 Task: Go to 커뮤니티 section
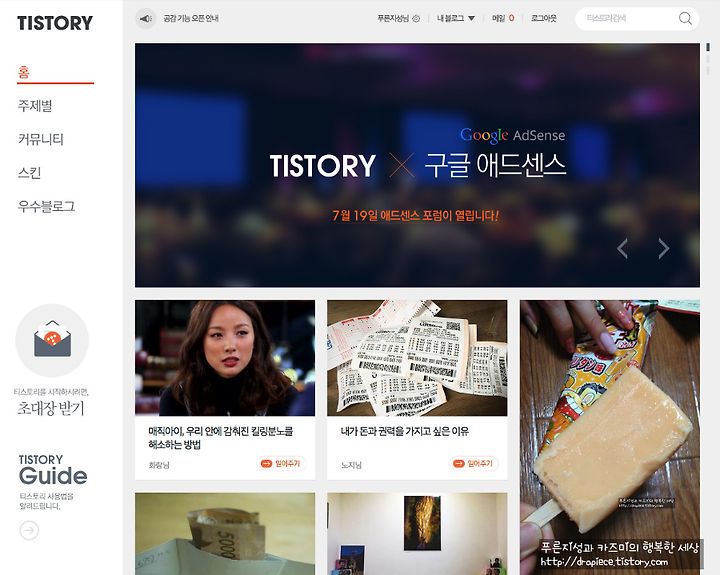[x=40, y=139]
